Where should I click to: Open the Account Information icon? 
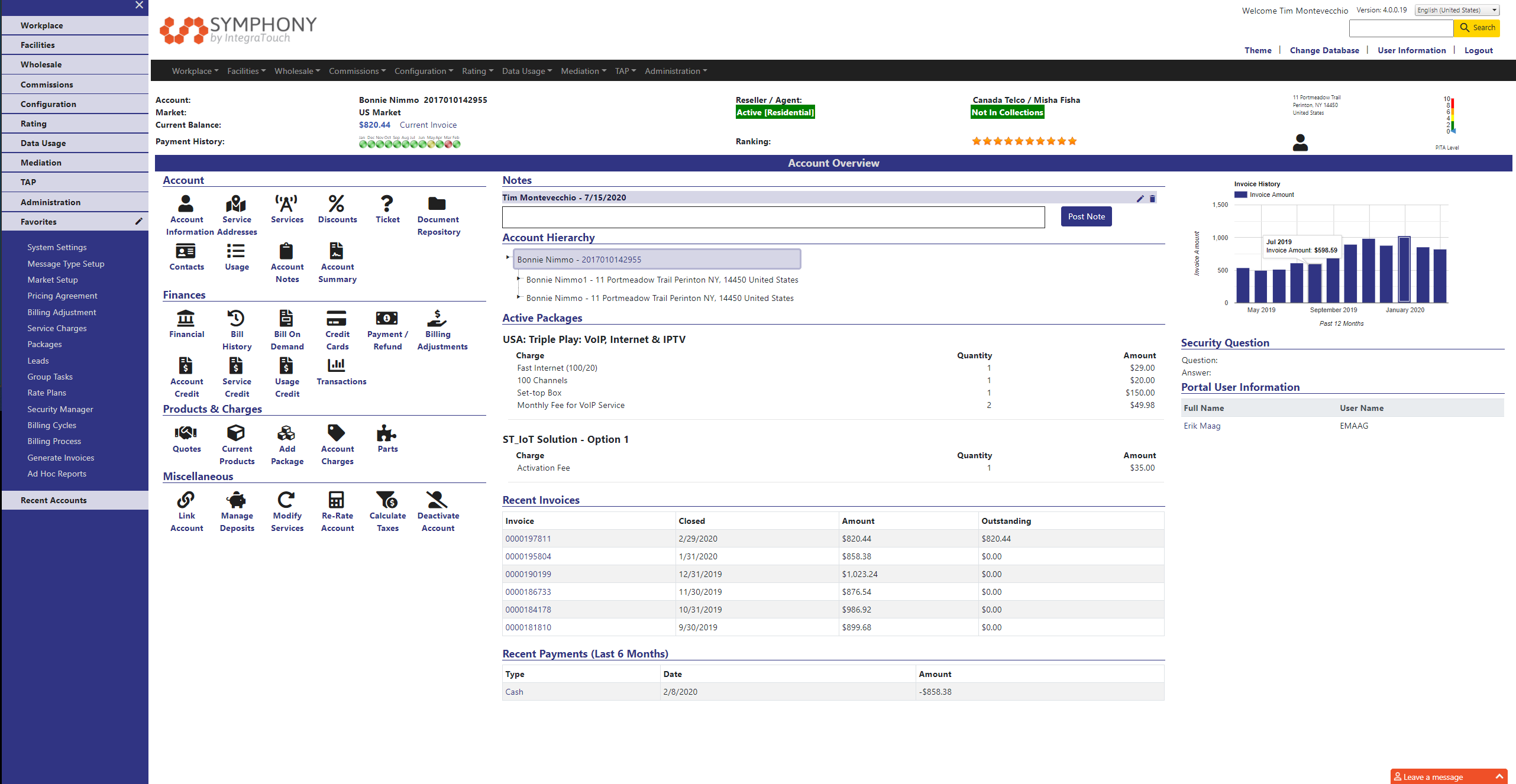click(x=186, y=213)
